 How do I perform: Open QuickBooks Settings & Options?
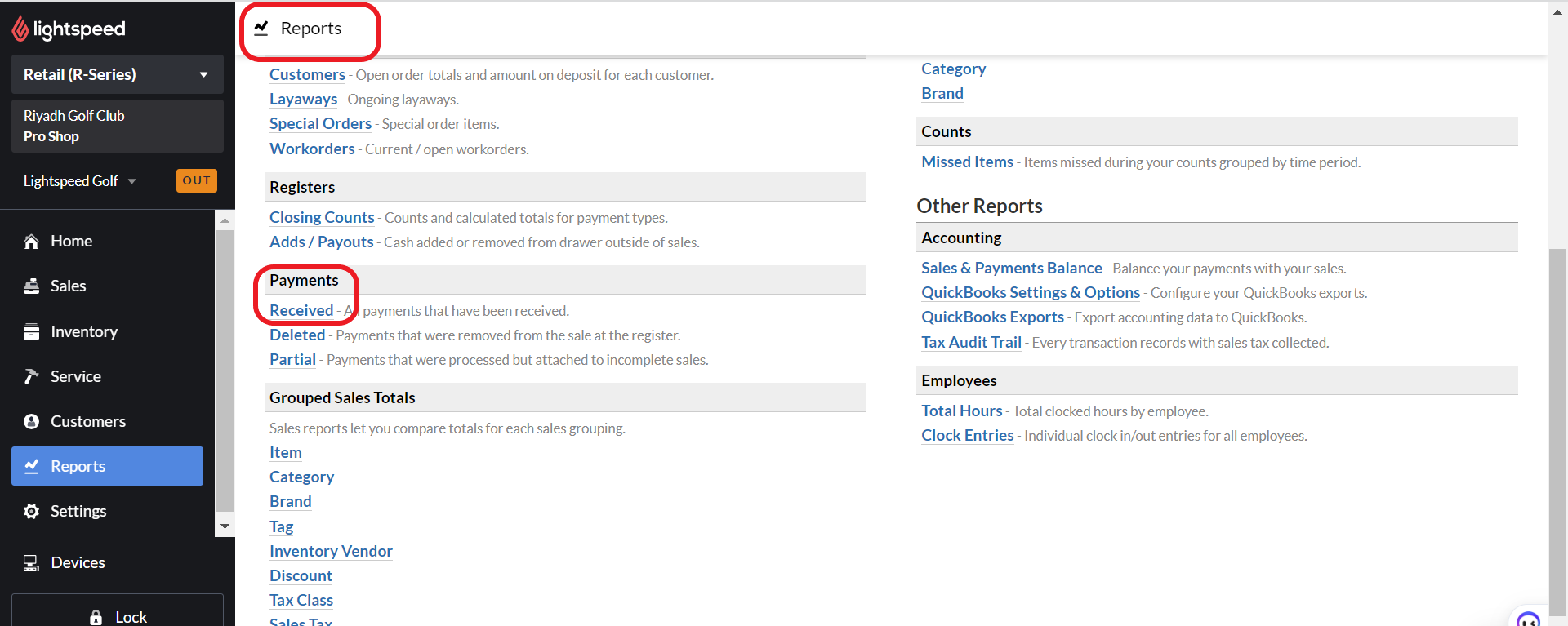coord(1030,292)
